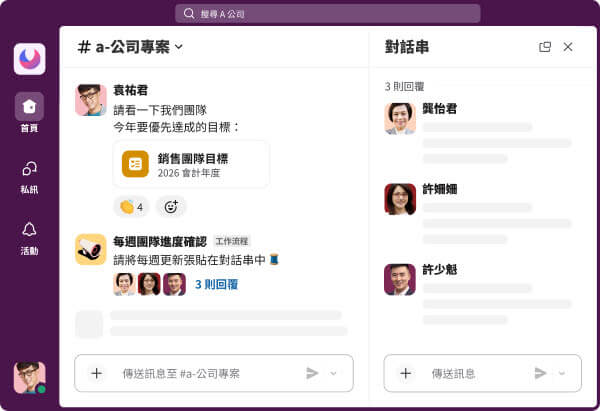600x411 pixels.
Task: Expand send options arrow in thread composer
Action: tap(562, 373)
